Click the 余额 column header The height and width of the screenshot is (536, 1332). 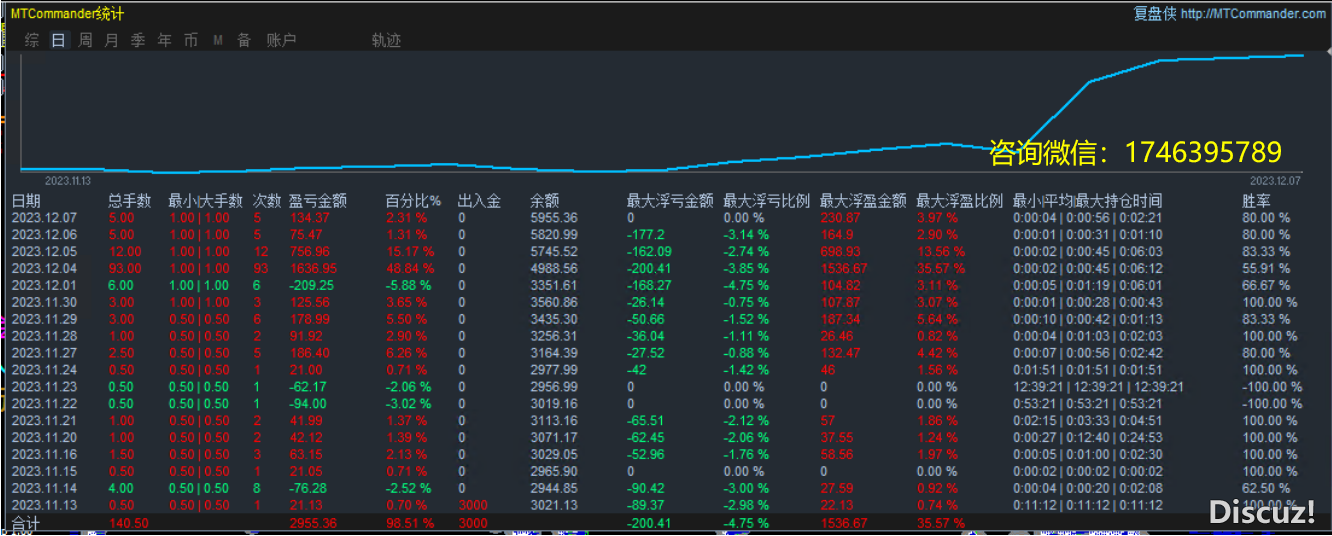[x=545, y=201]
